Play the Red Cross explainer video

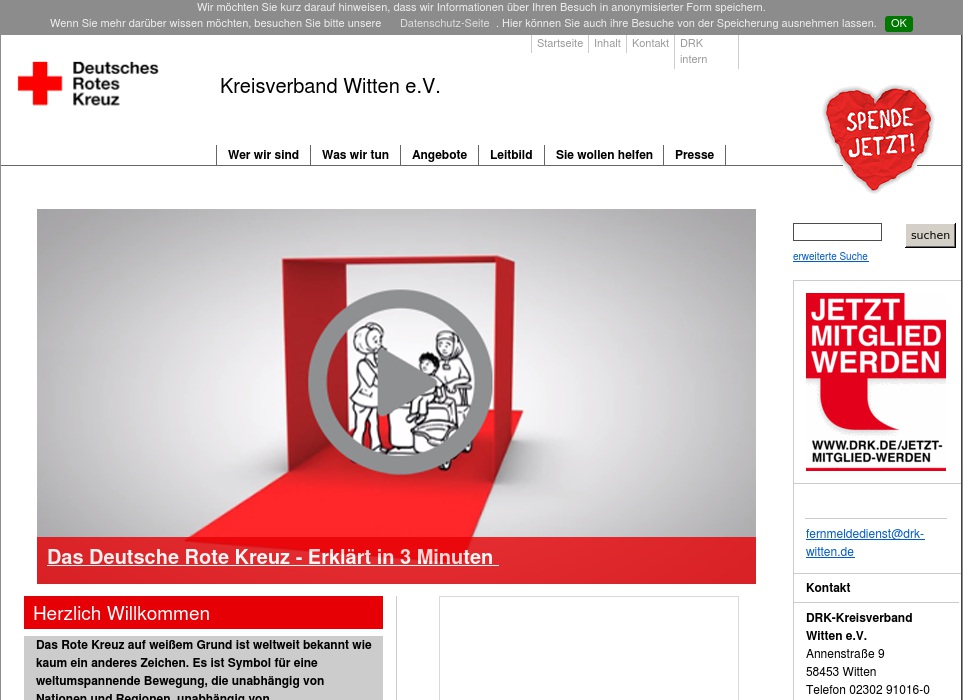click(400, 381)
